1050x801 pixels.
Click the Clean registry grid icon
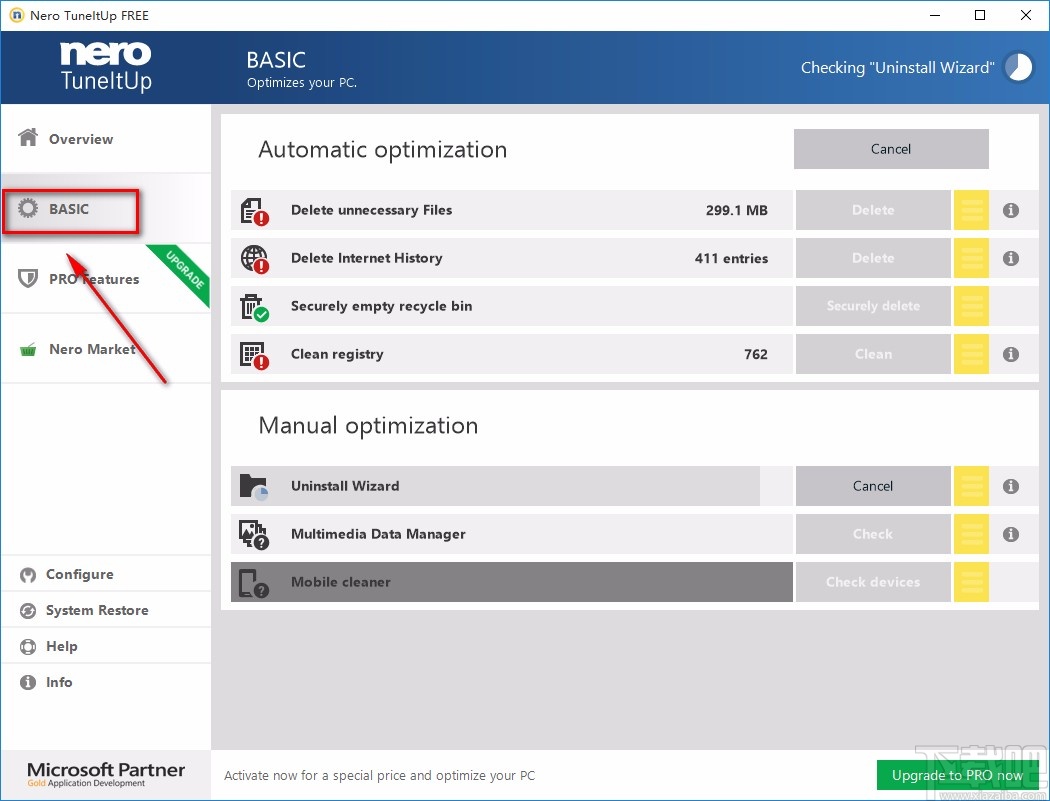(254, 354)
